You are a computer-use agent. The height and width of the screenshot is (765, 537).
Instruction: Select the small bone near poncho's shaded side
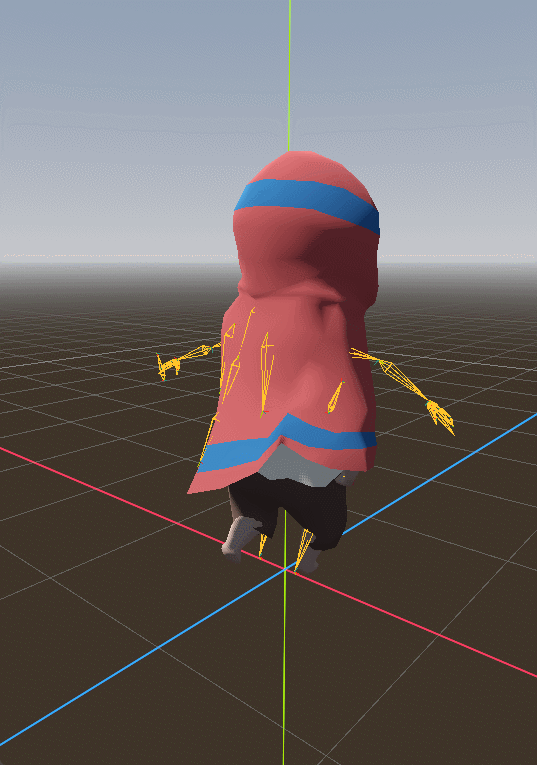point(335,397)
